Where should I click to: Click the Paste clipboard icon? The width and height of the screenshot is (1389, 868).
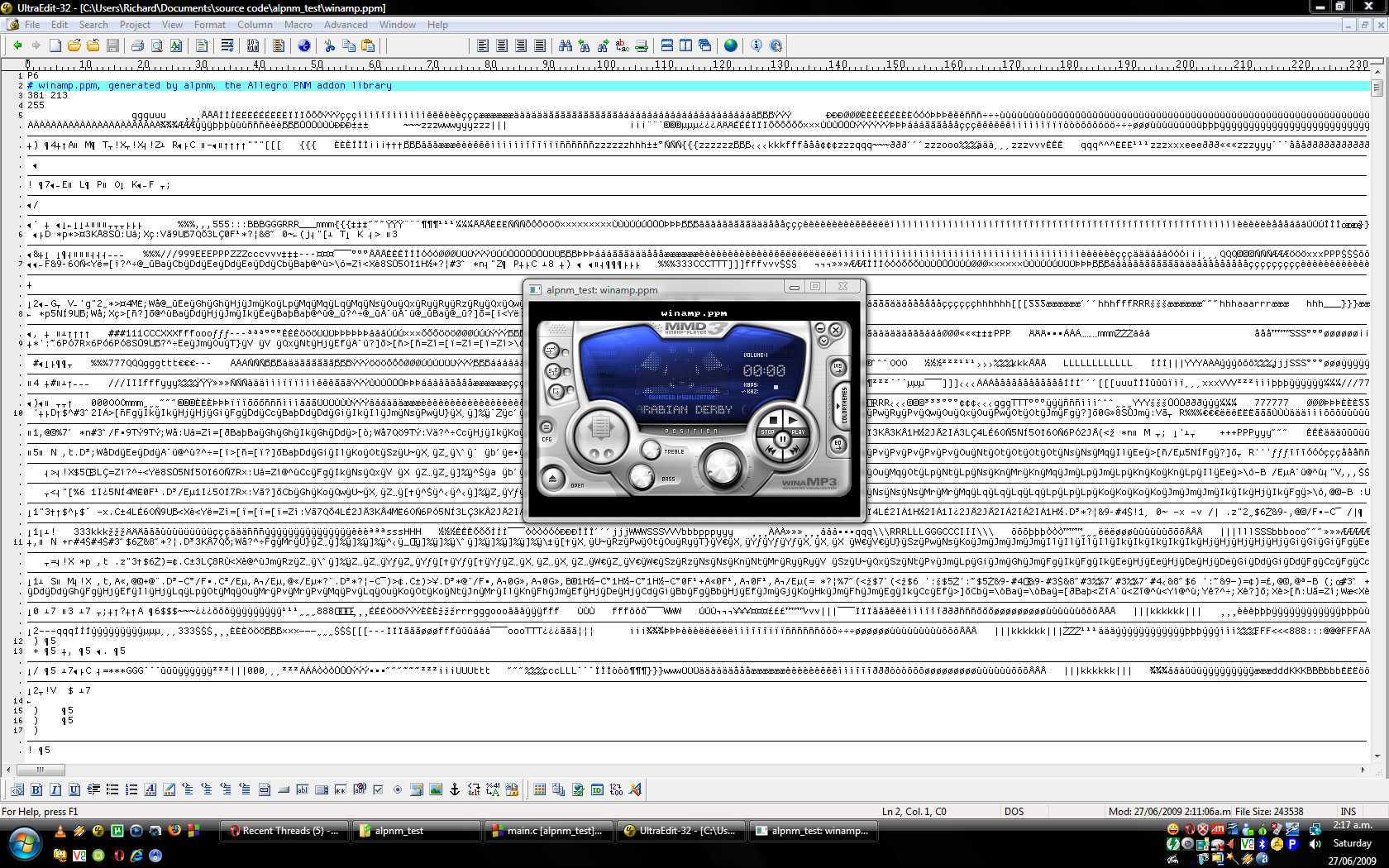(x=369, y=45)
